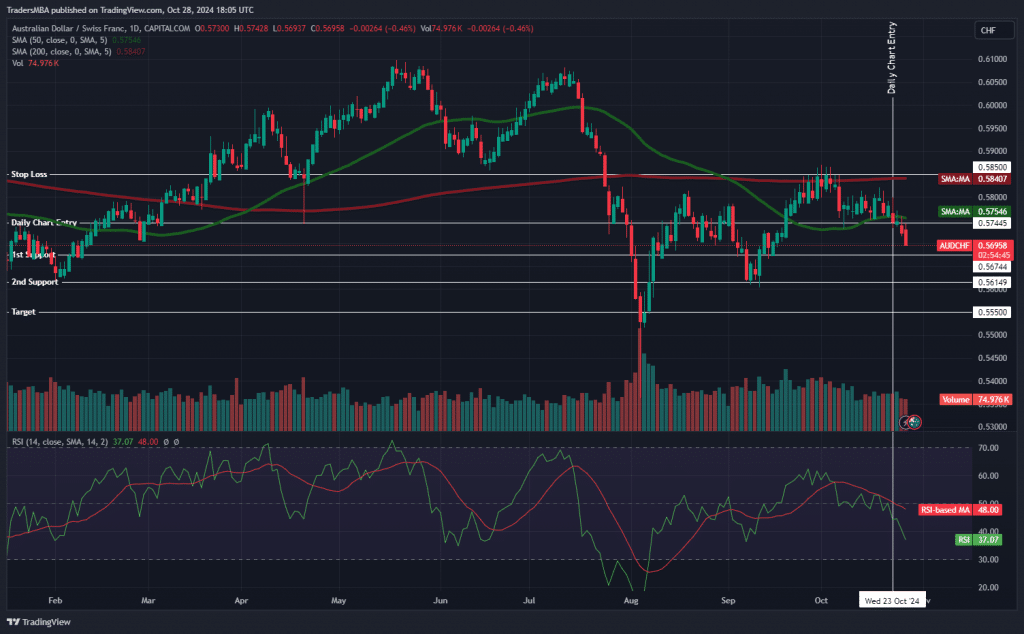Click the 0.55500 target price label

pyautogui.click(x=993, y=312)
